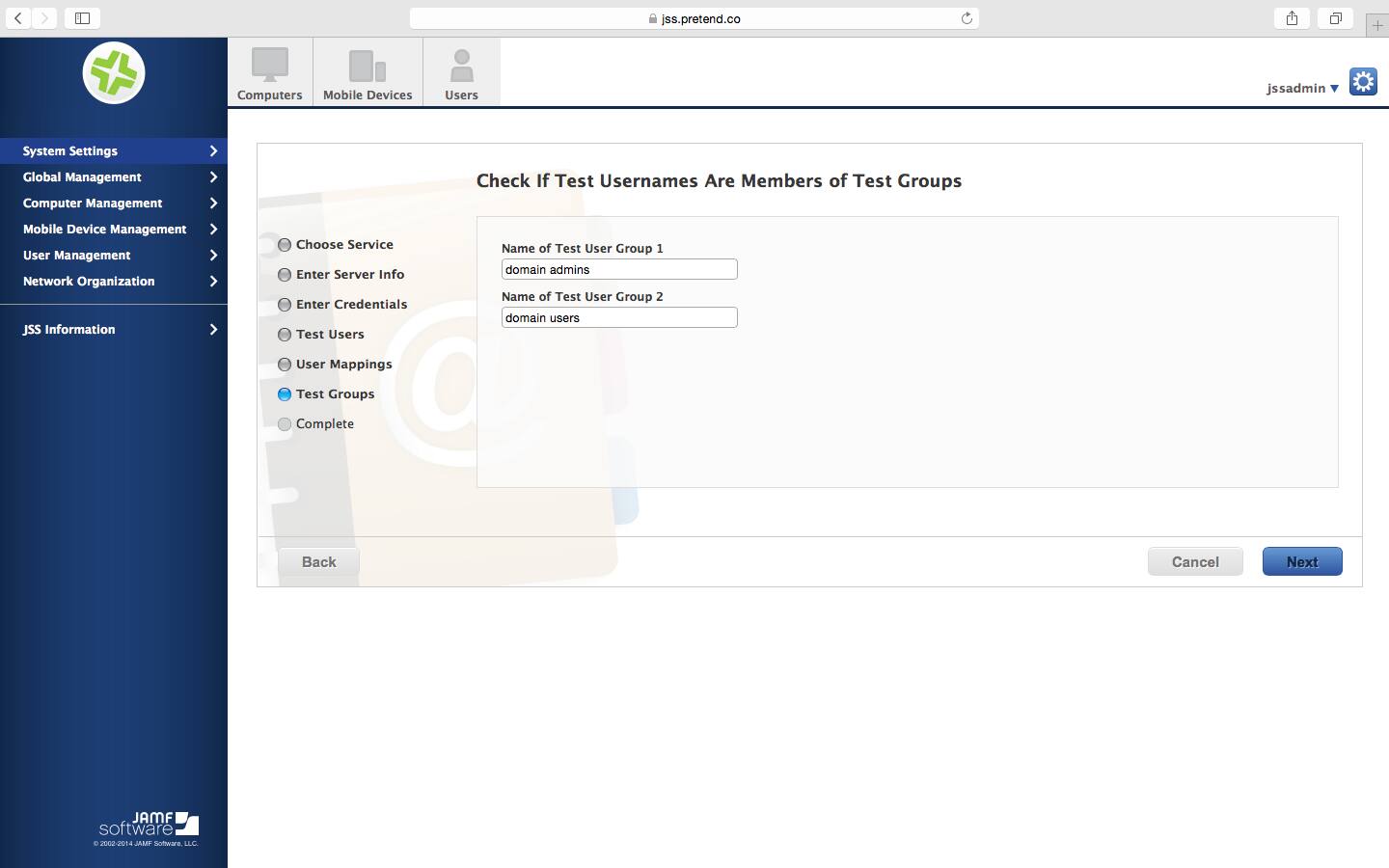1389x868 pixels.
Task: Click the JAMF Casper Suite logo
Action: 114,73
